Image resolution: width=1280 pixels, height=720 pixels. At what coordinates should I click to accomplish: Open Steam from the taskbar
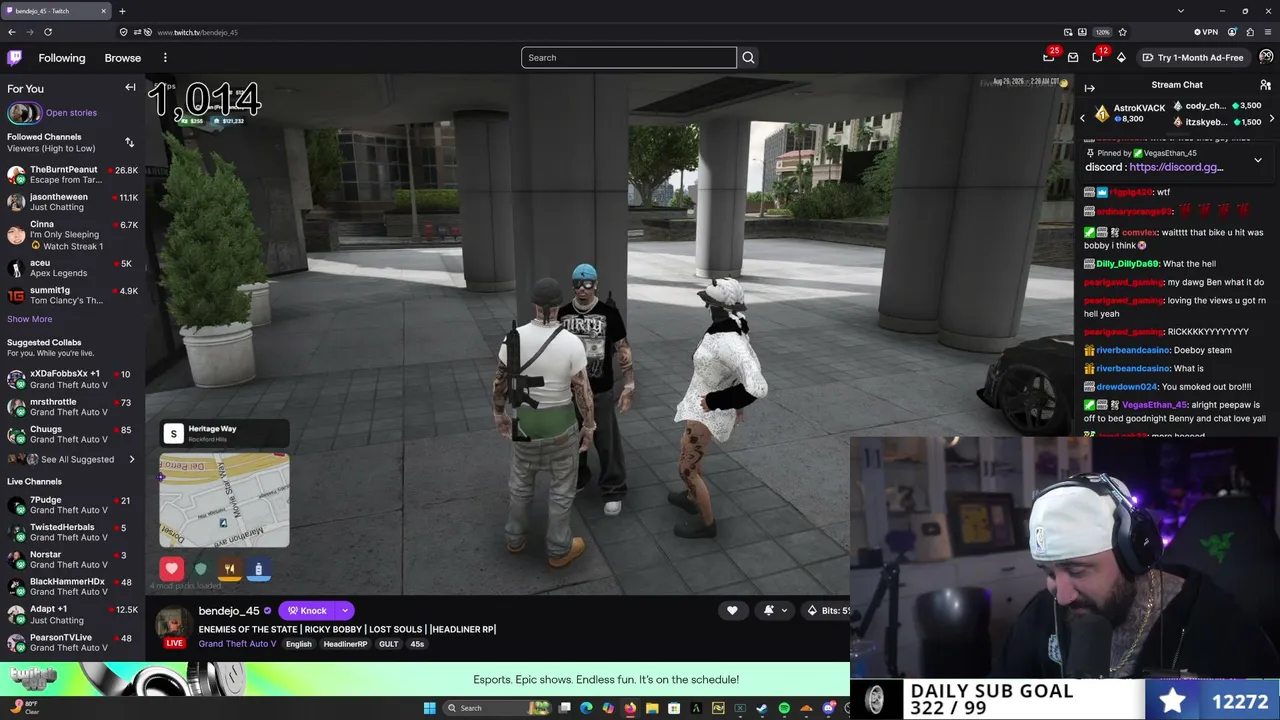762,708
